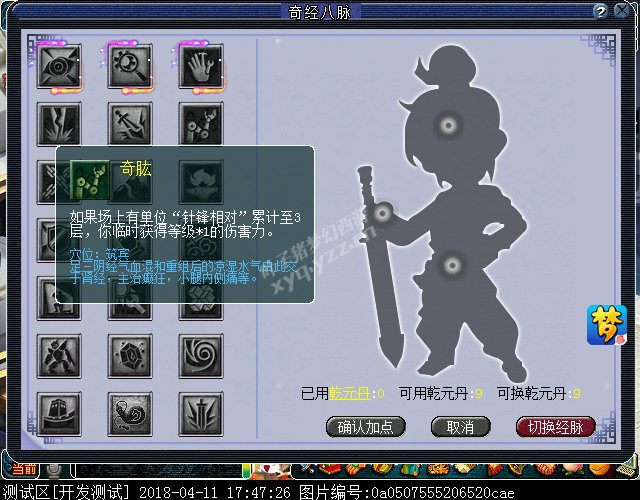Click the 取消 cancel button
This screenshot has height=500, width=640.
(460, 427)
